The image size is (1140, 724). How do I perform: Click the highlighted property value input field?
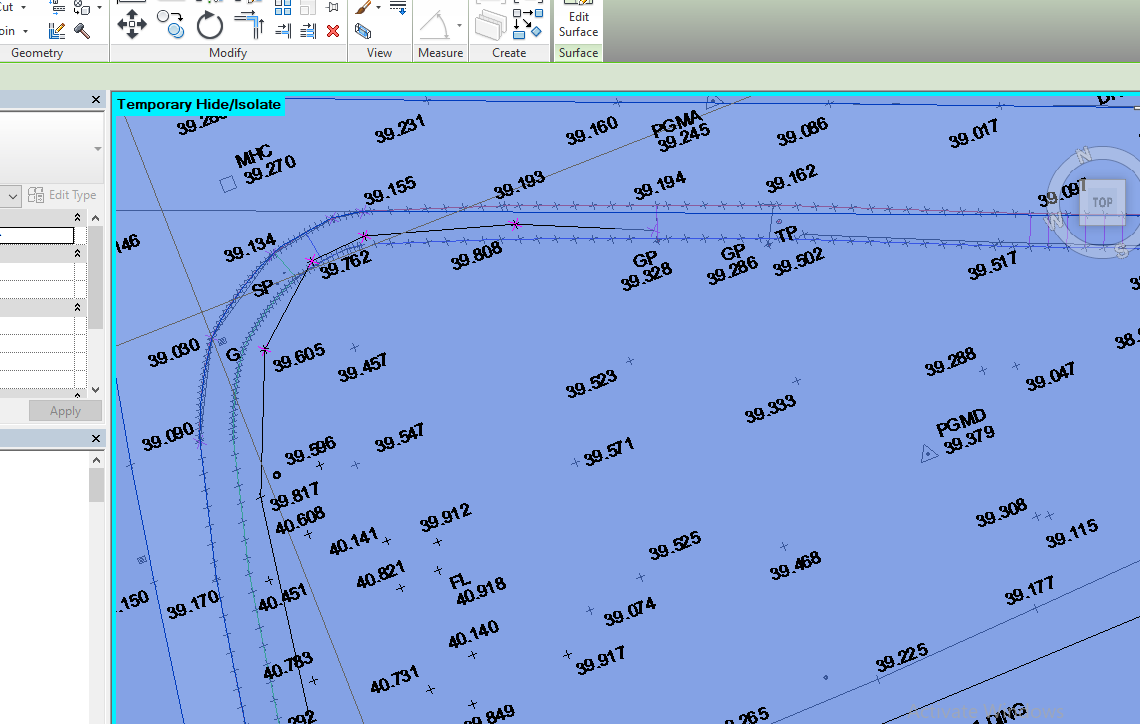(x=36, y=236)
